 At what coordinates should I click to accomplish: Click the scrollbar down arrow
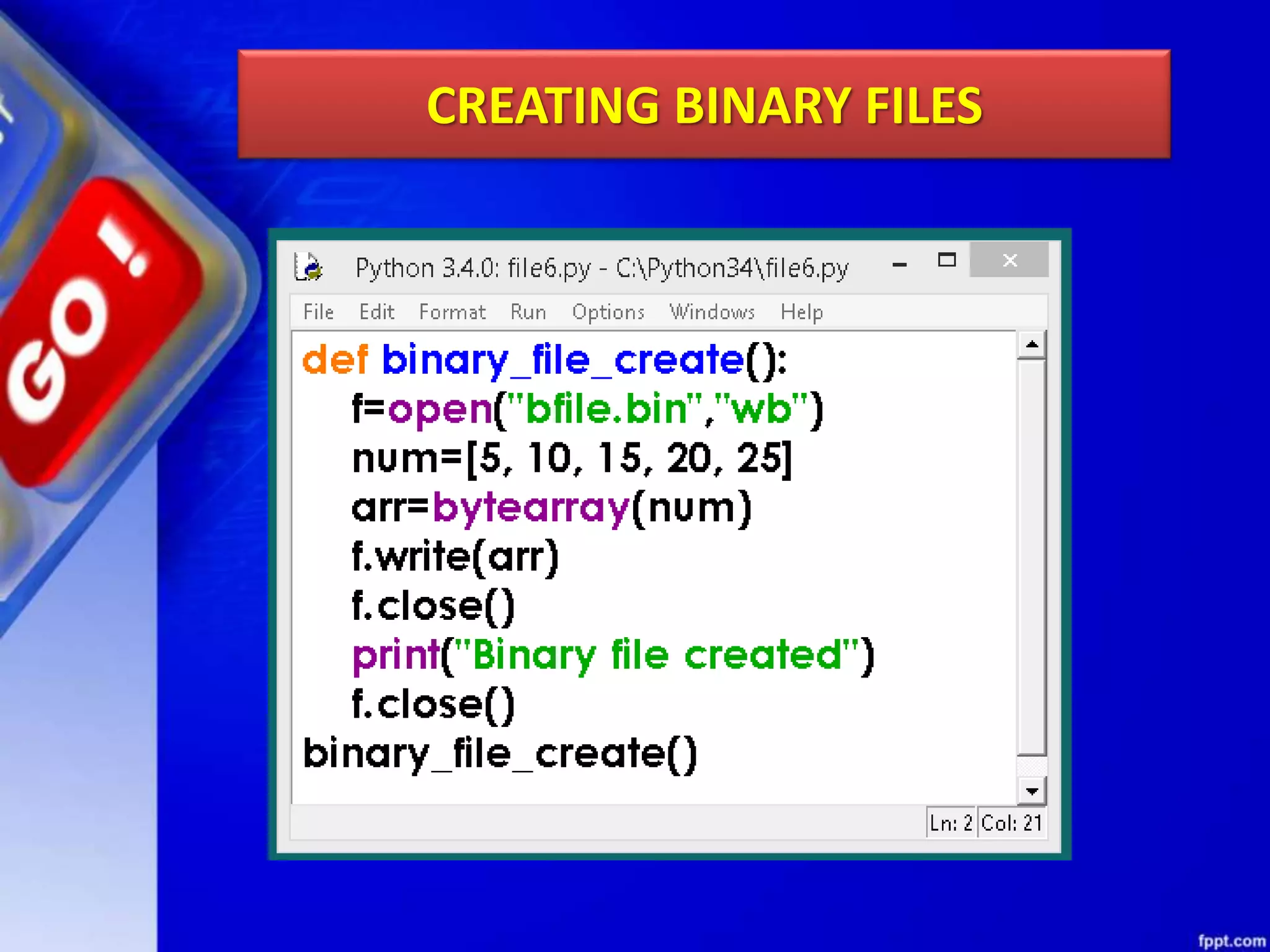tap(1032, 790)
